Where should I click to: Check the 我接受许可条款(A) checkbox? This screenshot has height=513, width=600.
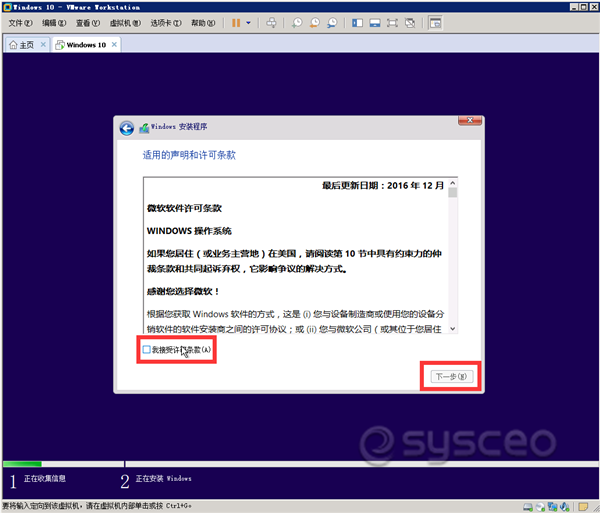(x=147, y=349)
